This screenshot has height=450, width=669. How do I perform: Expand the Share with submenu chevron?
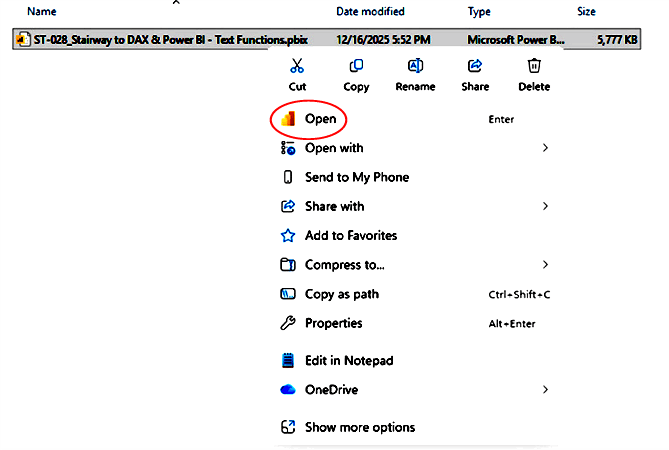click(545, 206)
